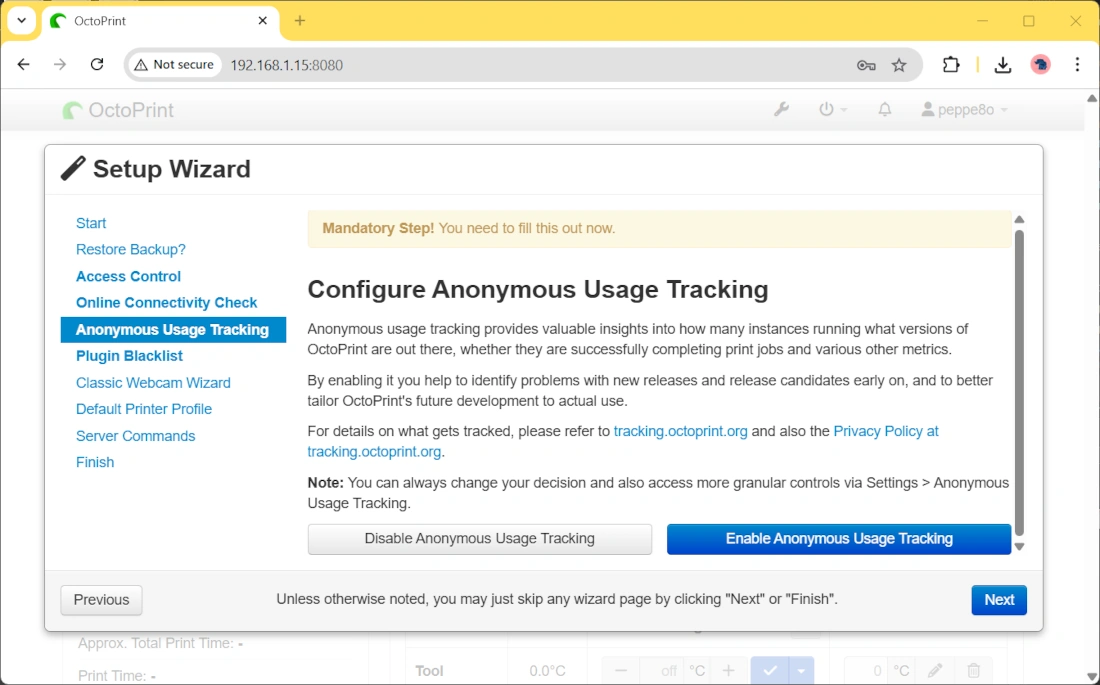
Task: Click the Tool target temperature field
Action: 662,671
